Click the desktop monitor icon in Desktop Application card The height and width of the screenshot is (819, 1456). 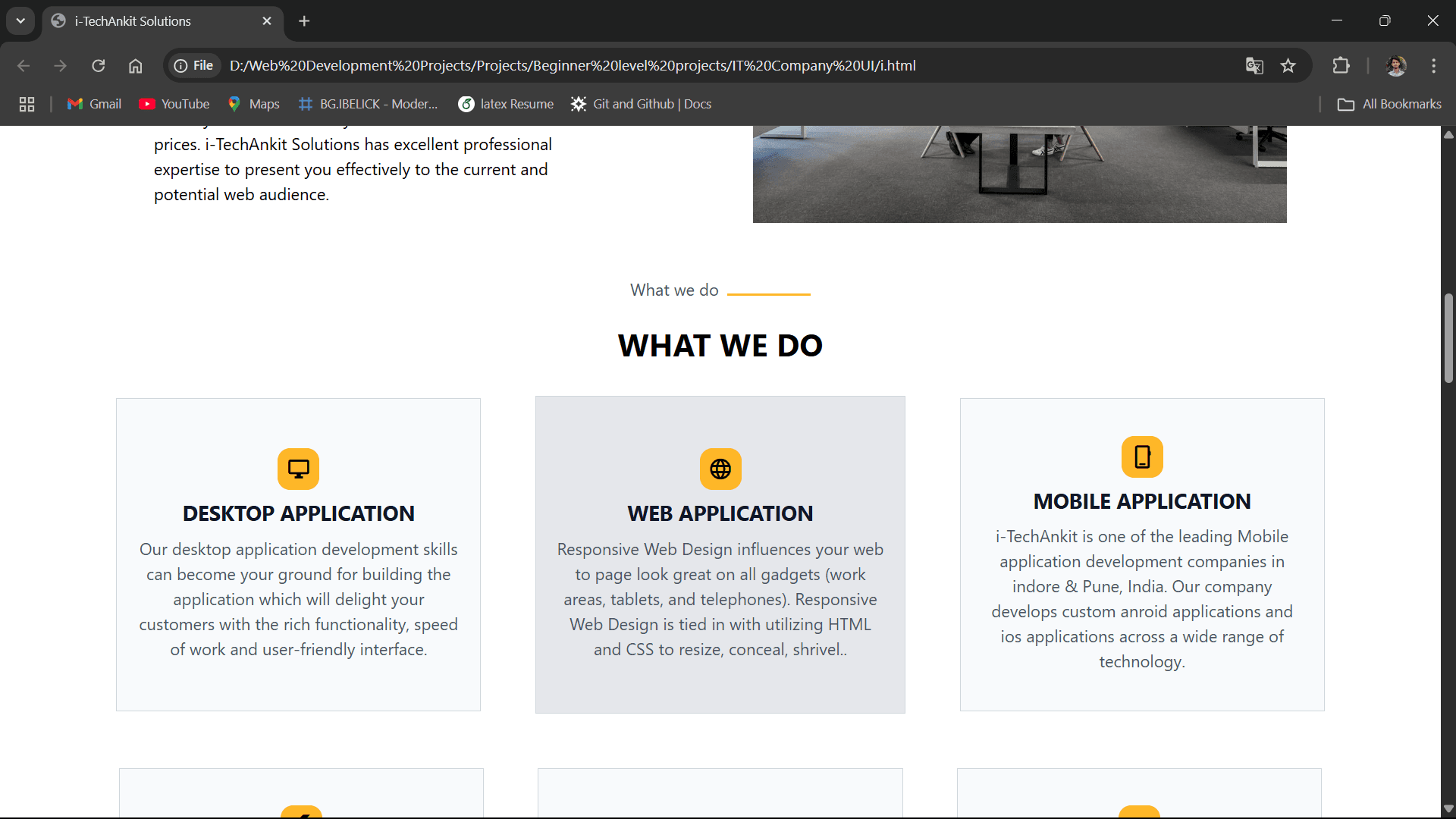tap(298, 469)
